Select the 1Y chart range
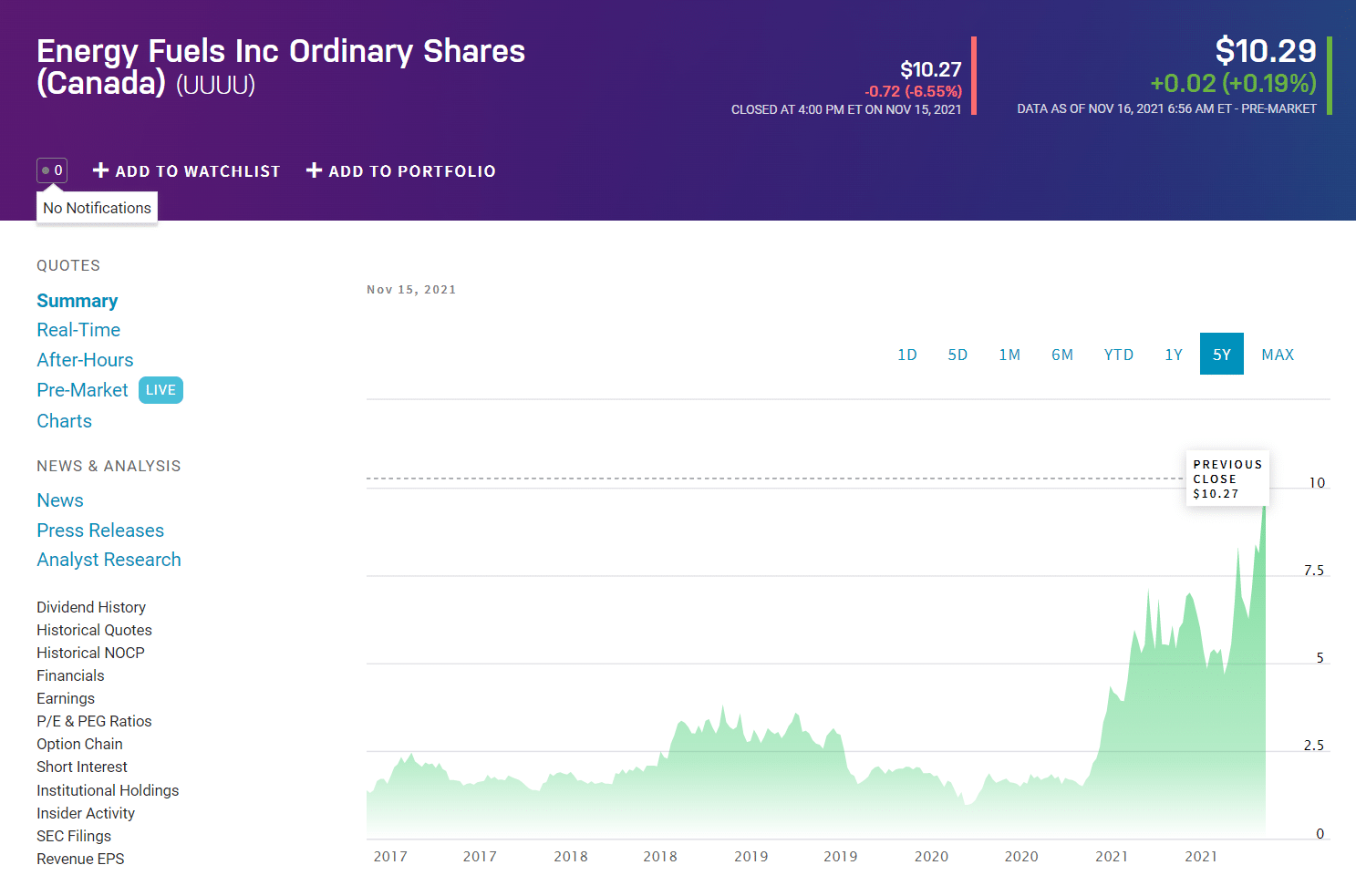1356x896 pixels. [1174, 355]
